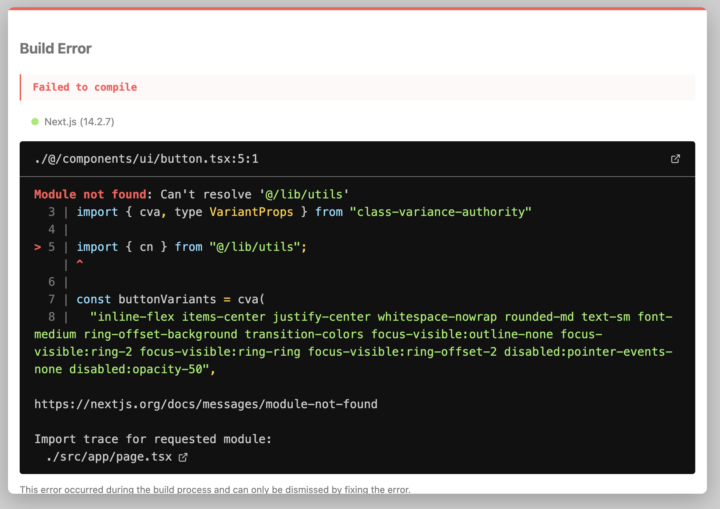The width and height of the screenshot is (720, 509).
Task: Click the button.tsx:5:1 file path header
Action: point(146,159)
